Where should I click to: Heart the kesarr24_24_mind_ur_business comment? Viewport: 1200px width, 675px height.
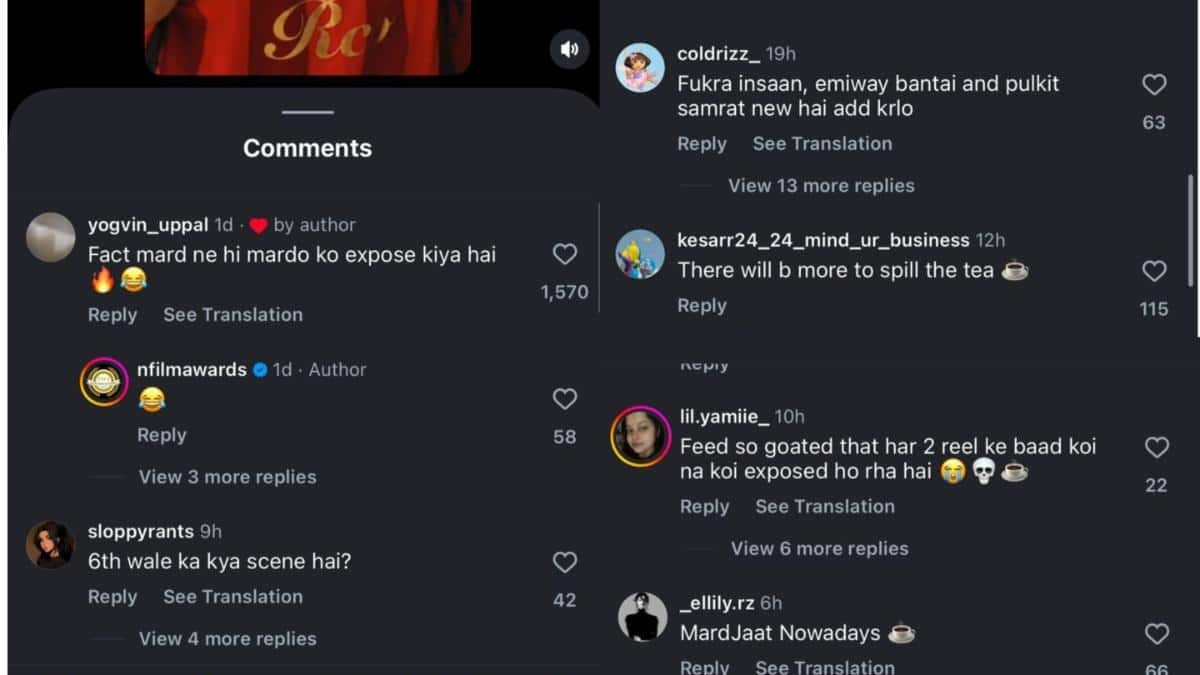[x=1154, y=271]
